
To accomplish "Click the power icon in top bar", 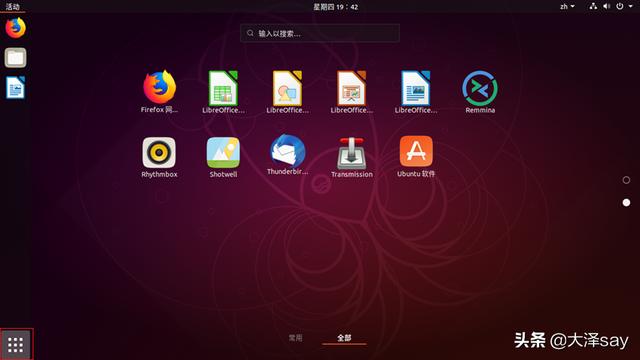I will tap(620, 6).
